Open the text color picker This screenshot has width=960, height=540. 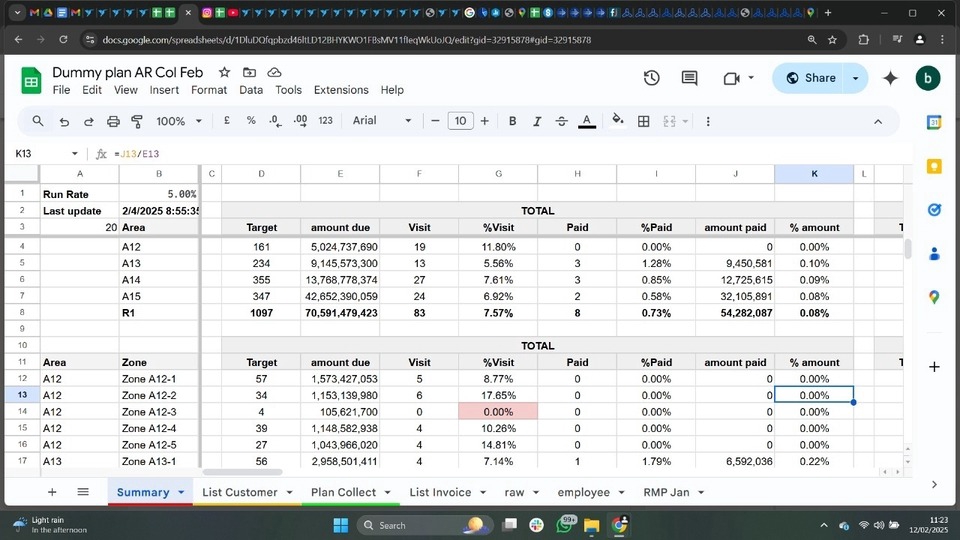point(587,121)
